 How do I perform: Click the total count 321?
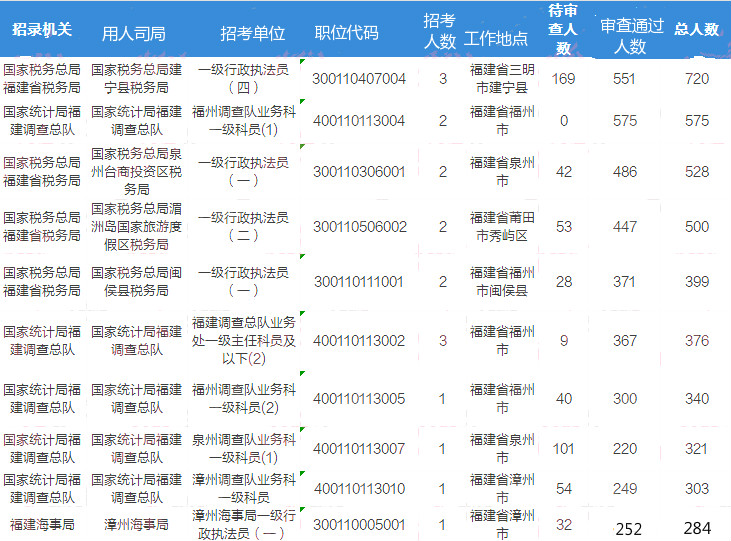[x=697, y=449]
